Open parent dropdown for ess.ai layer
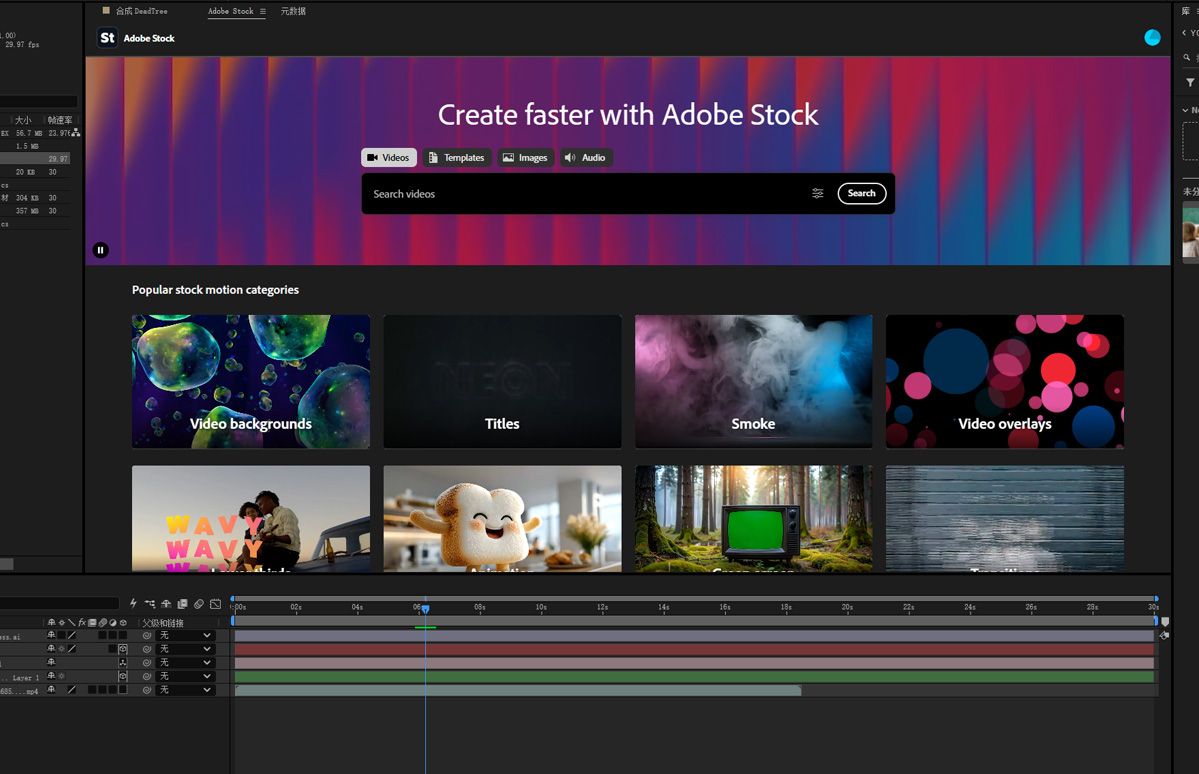This screenshot has height=774, width=1199. [186, 636]
